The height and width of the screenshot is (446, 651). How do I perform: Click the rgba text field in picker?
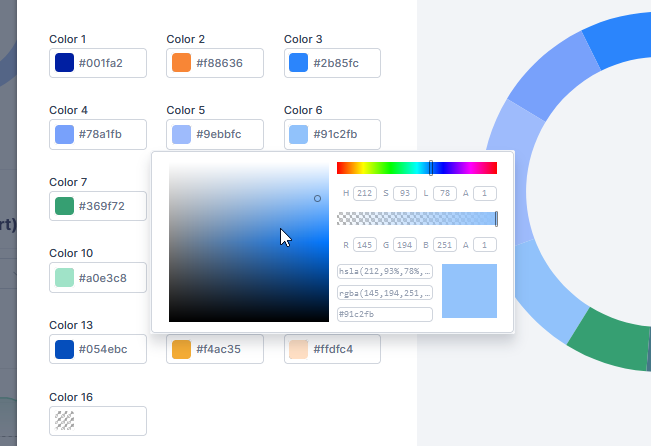click(x=385, y=293)
